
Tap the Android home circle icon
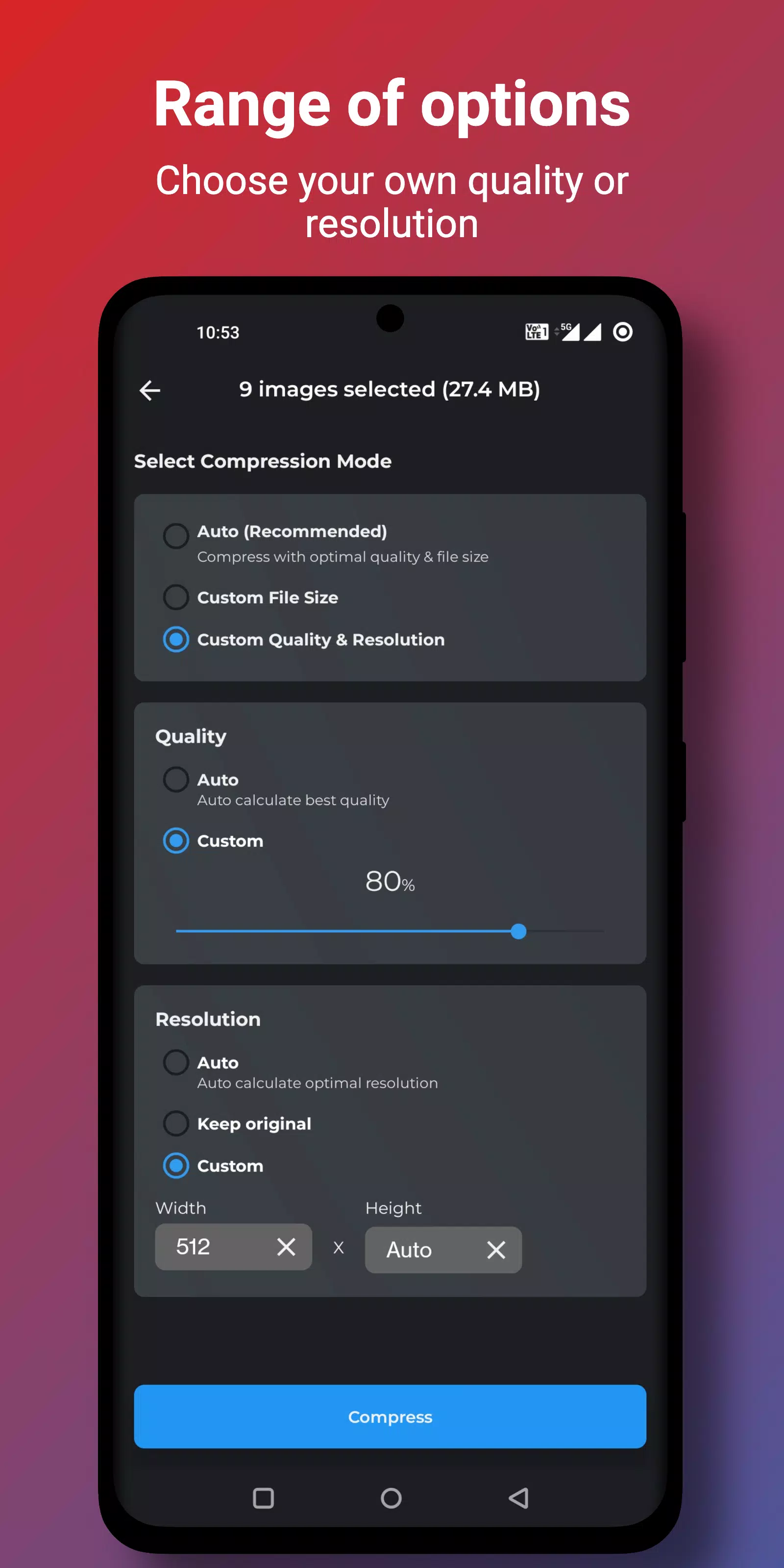coord(391,1498)
